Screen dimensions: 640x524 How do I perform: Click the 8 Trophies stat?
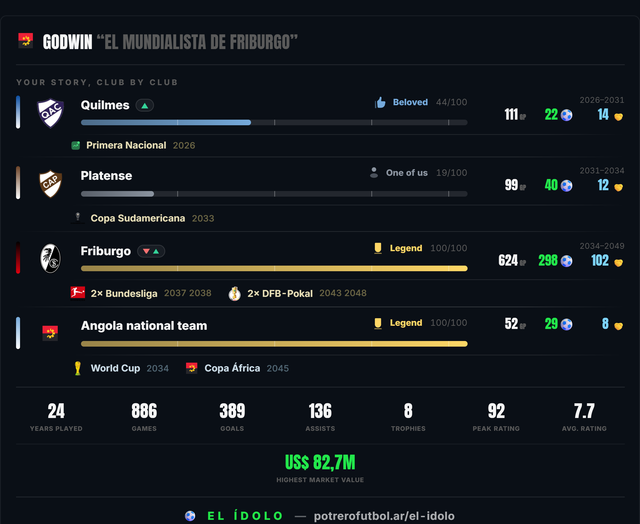click(408, 417)
